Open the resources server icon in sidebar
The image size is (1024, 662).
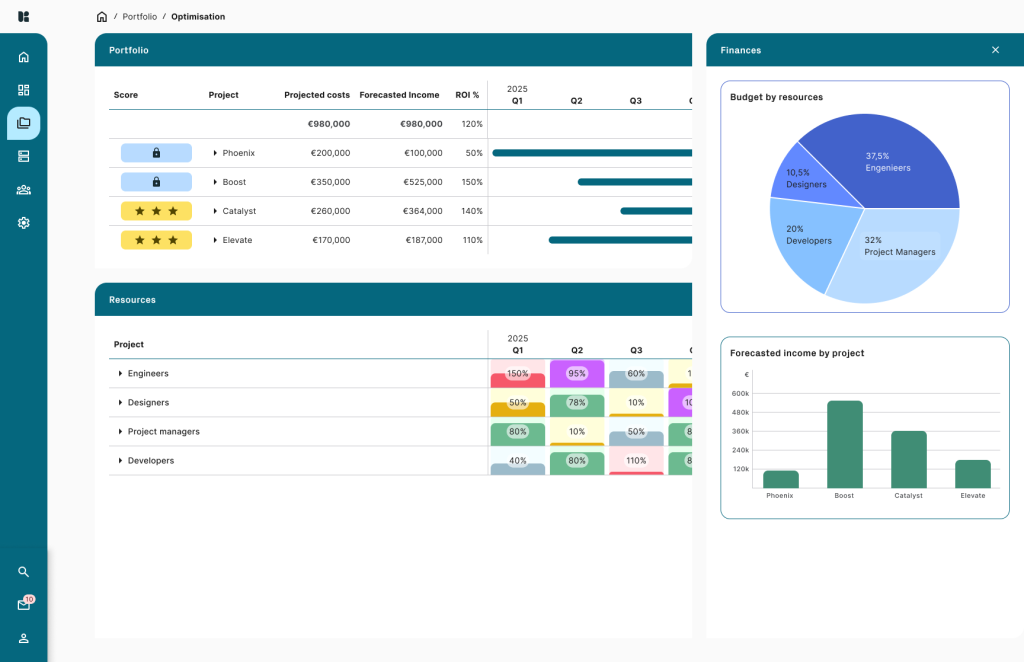point(24,156)
